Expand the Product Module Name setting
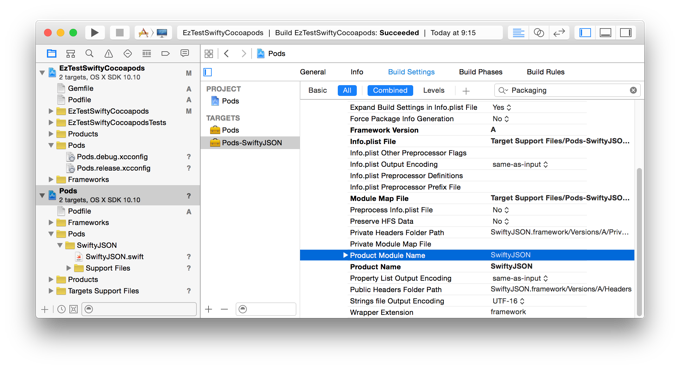 click(345, 255)
